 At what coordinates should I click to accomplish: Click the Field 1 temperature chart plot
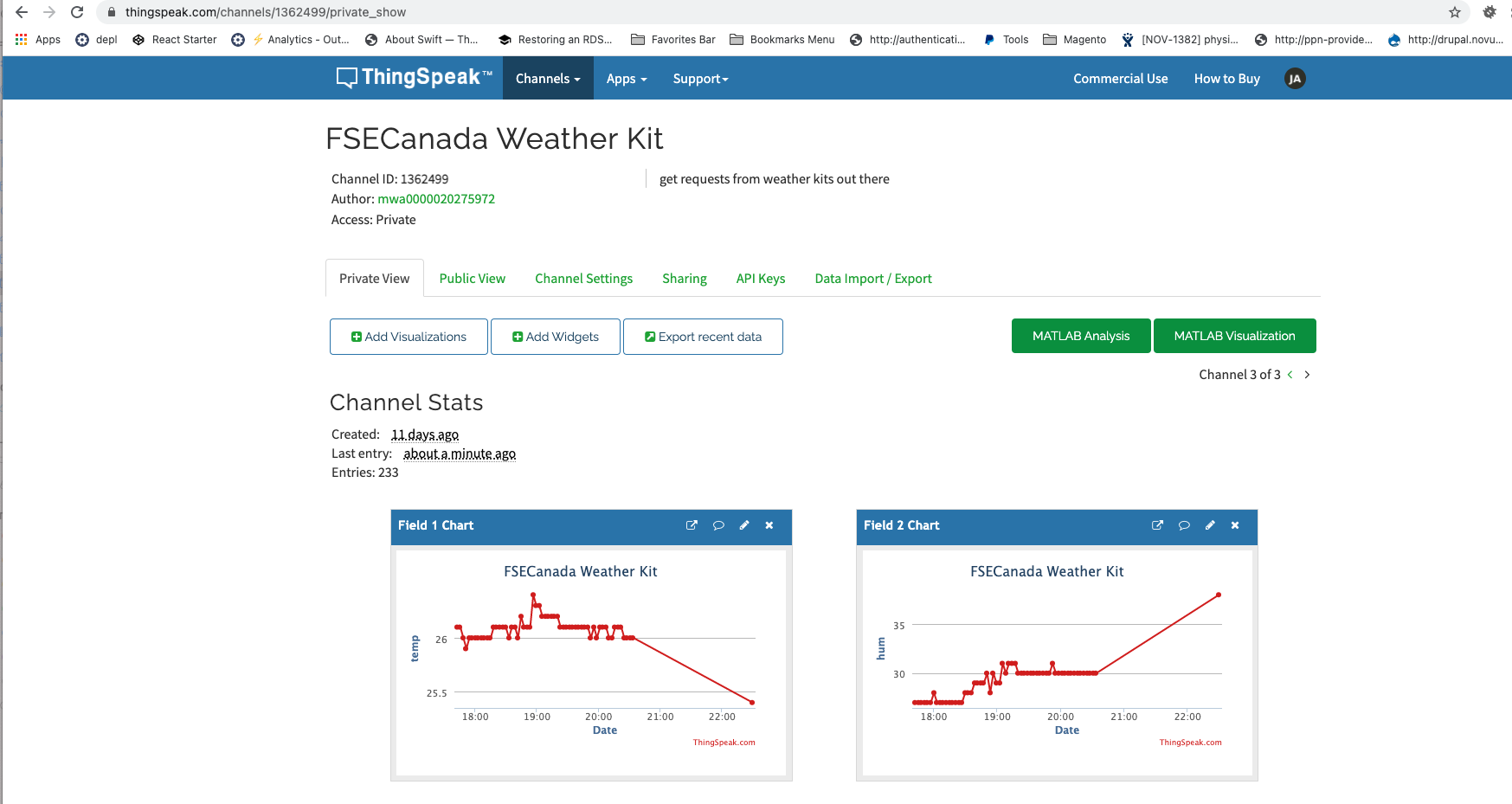click(605, 647)
